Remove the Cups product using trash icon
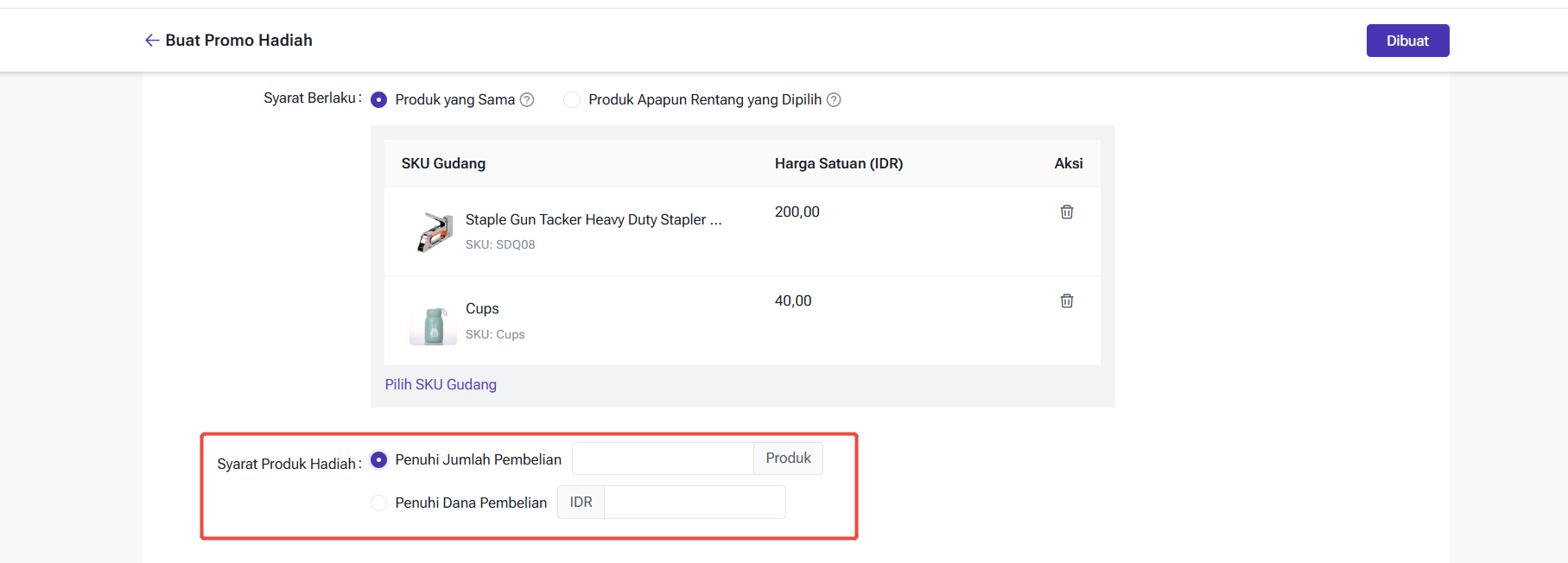Image resolution: width=1568 pixels, height=563 pixels. pos(1067,301)
